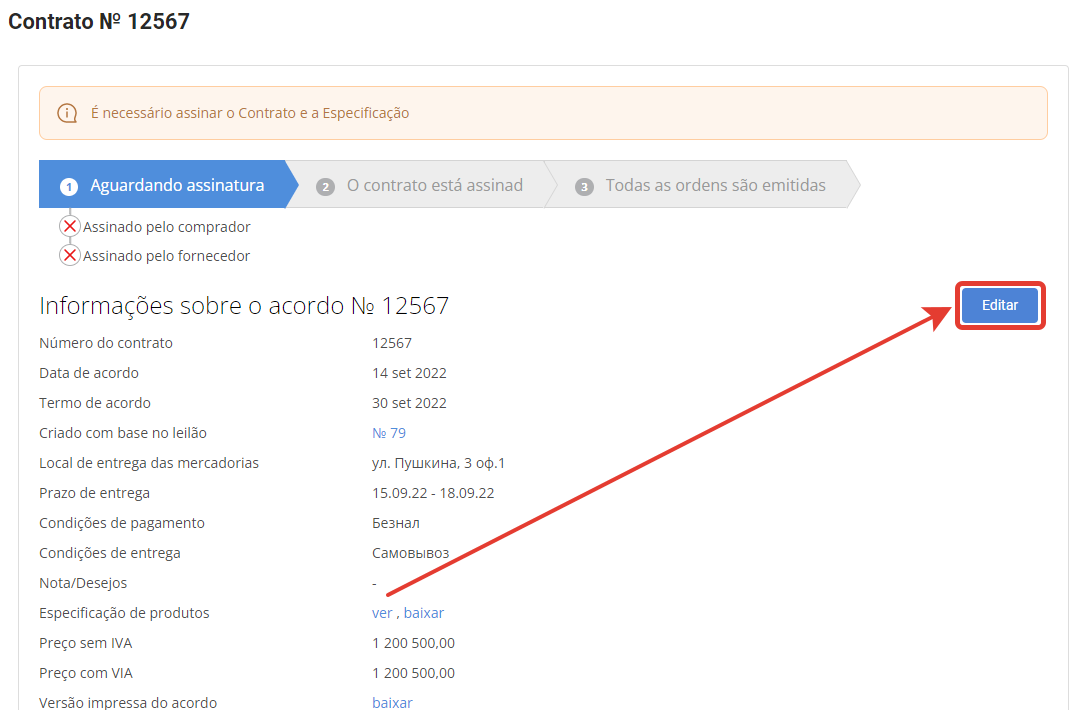Viewport: 1084px width, 710px height.
Task: Click the signing required alert message text
Action: (x=250, y=113)
